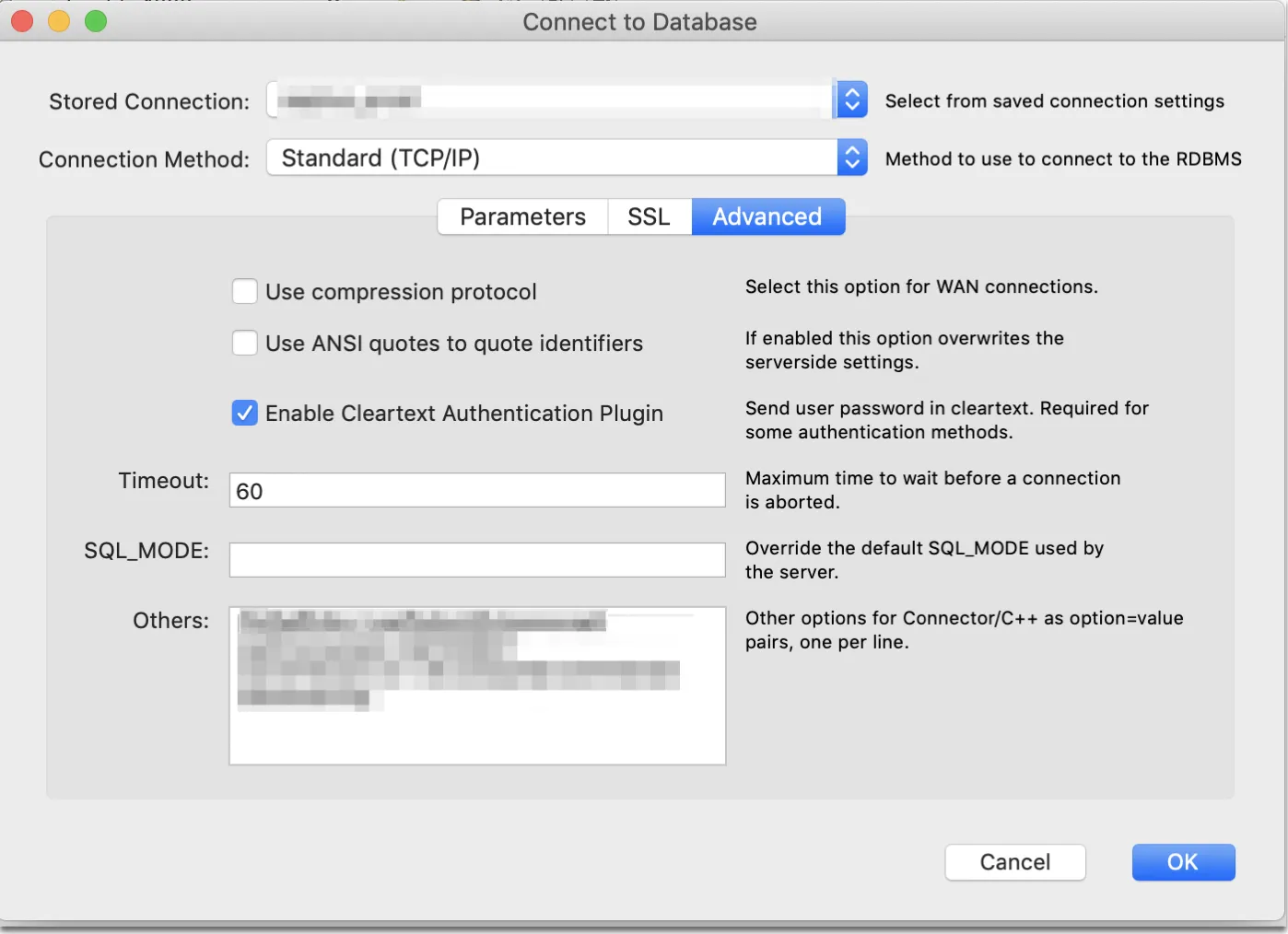Switch to the Parameters tab
1288x934 pixels.
522,217
